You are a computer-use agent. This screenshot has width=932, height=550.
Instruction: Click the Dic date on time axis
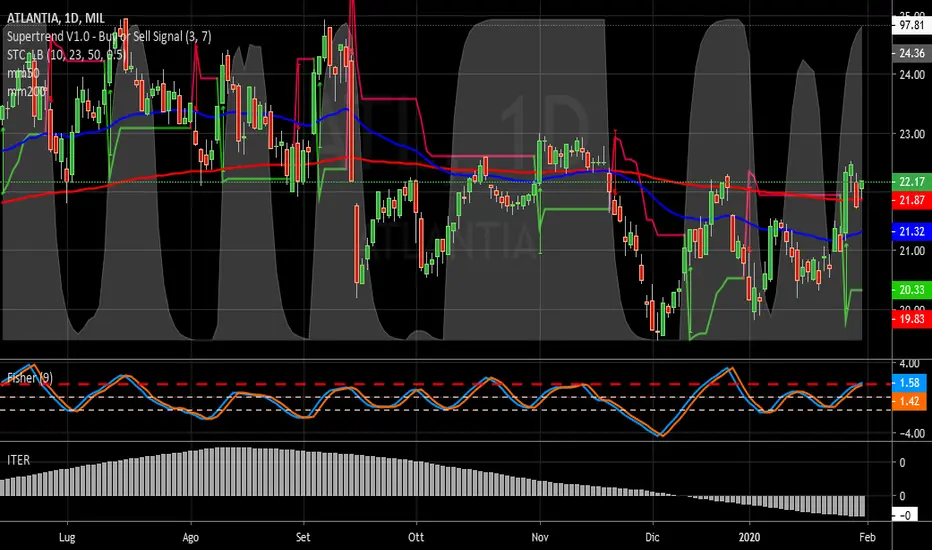(652, 537)
